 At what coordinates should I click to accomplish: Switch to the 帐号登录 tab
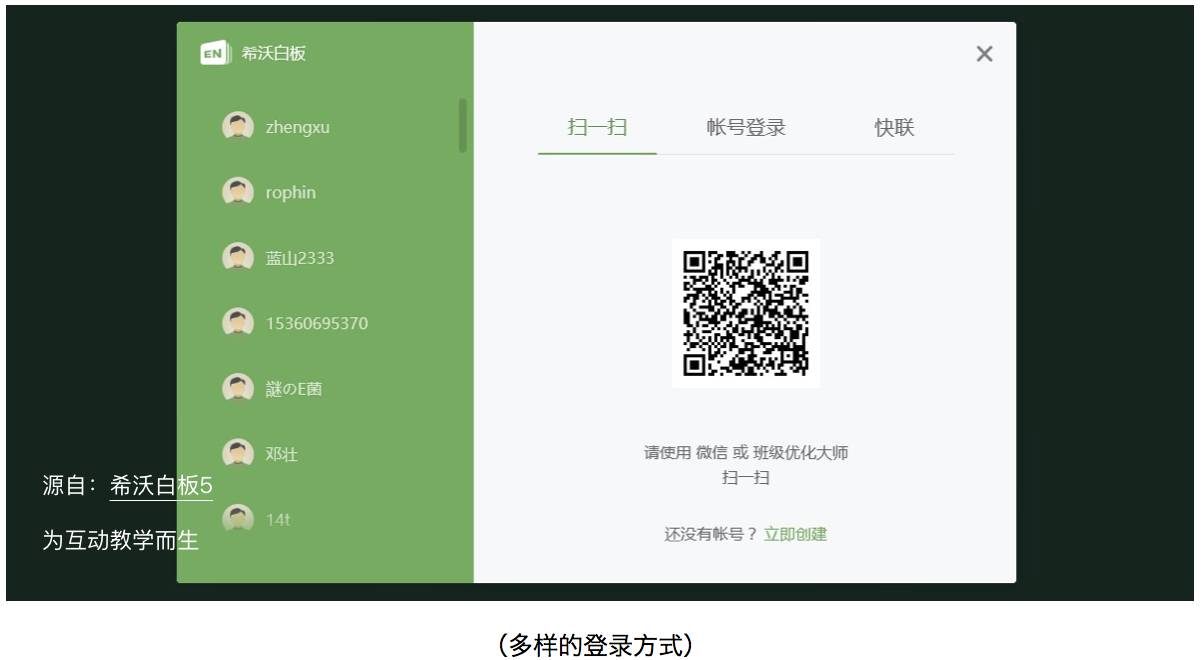tap(746, 128)
